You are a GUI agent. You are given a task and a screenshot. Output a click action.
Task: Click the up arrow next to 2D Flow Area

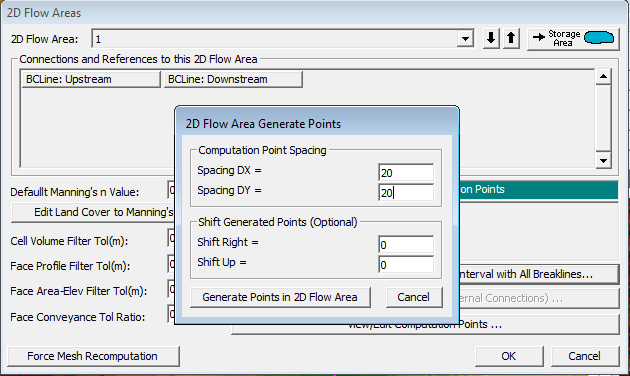tap(511, 39)
